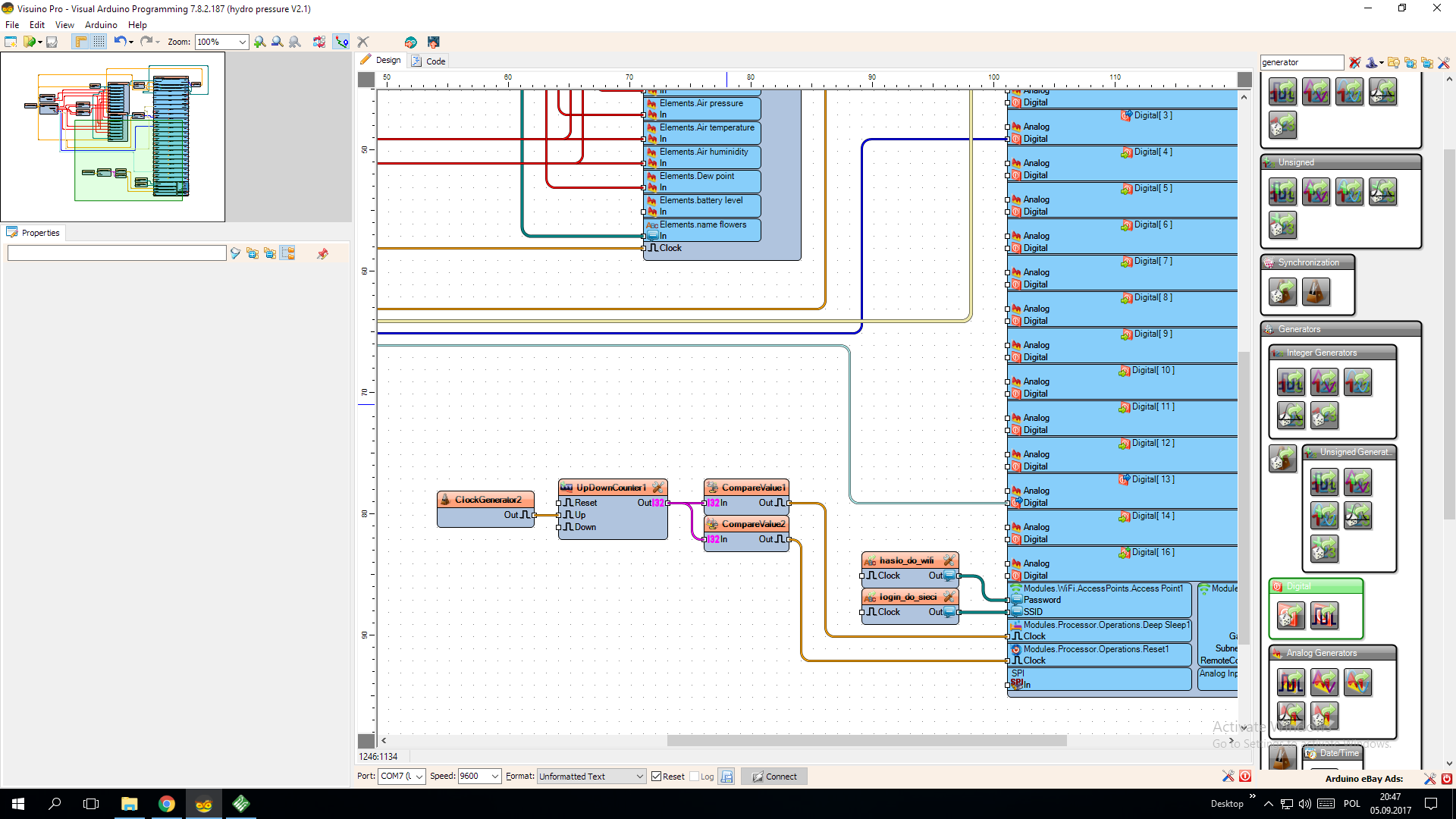Click the Zoom In magnifier icon
Viewport: 1456px width, 819px height.
(260, 42)
